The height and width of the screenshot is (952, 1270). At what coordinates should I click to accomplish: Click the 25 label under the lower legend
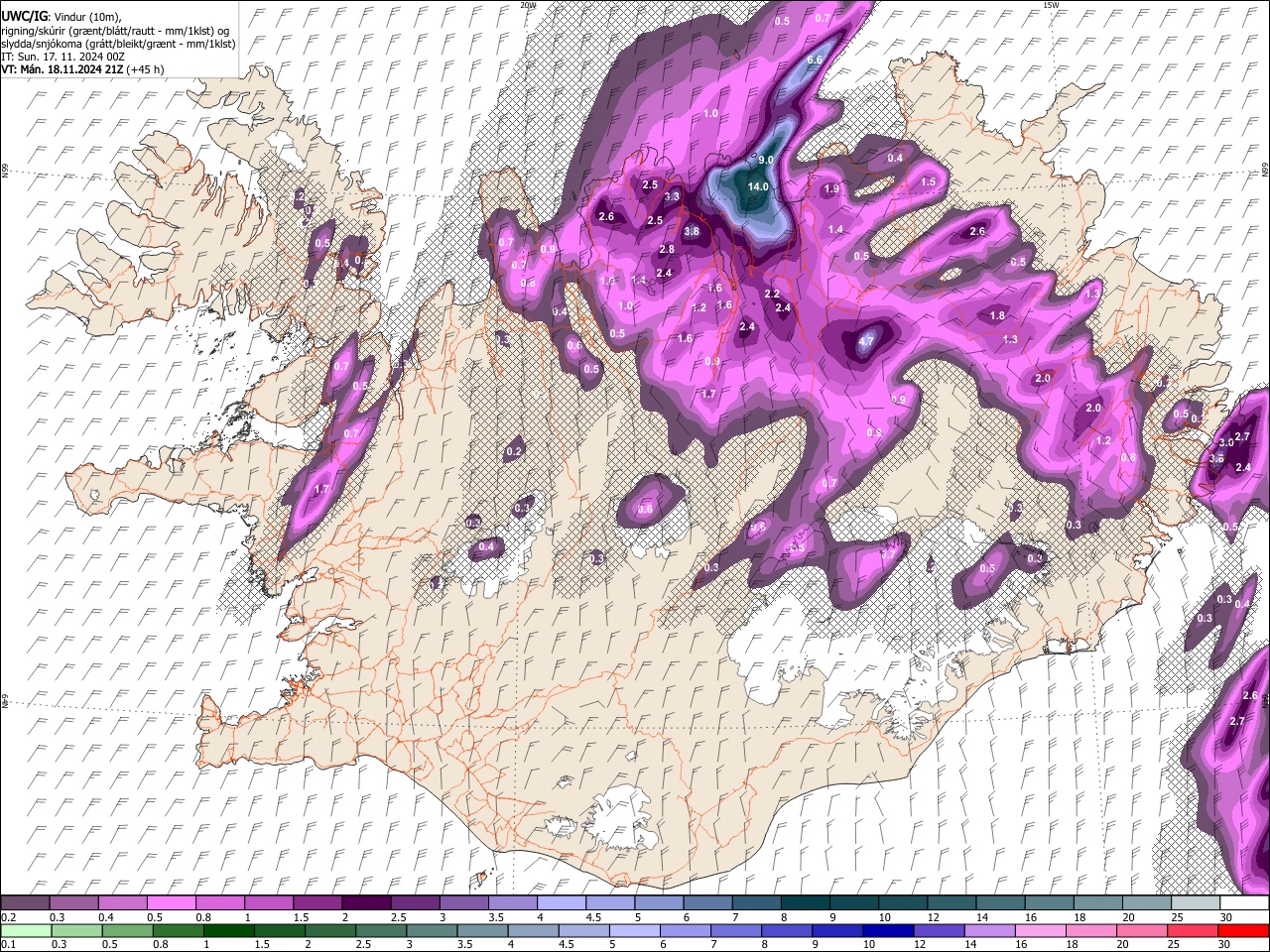pos(1174,945)
